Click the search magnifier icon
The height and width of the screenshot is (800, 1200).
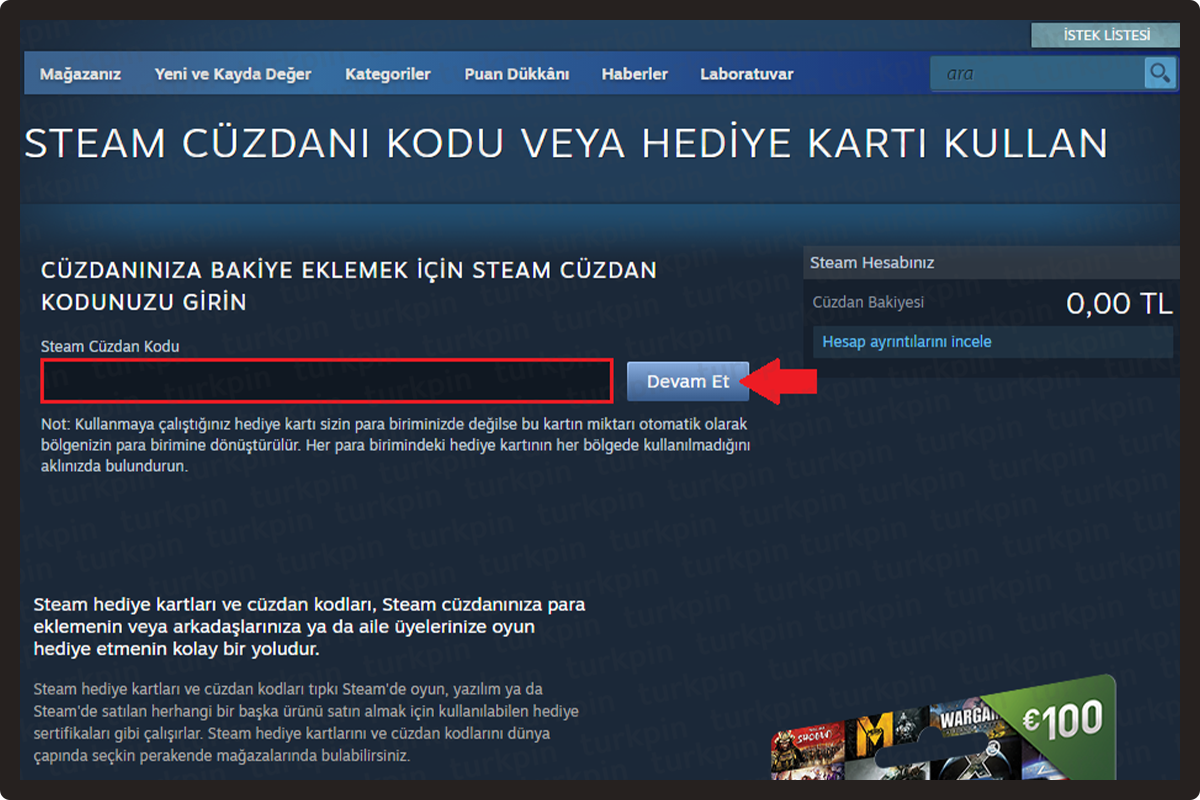tap(1160, 73)
